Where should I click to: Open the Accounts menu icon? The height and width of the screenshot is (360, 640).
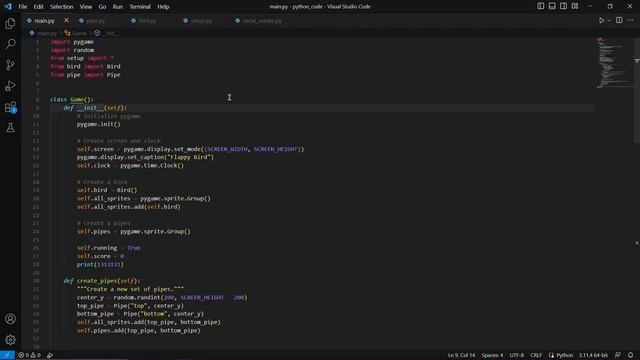[x=10, y=319]
